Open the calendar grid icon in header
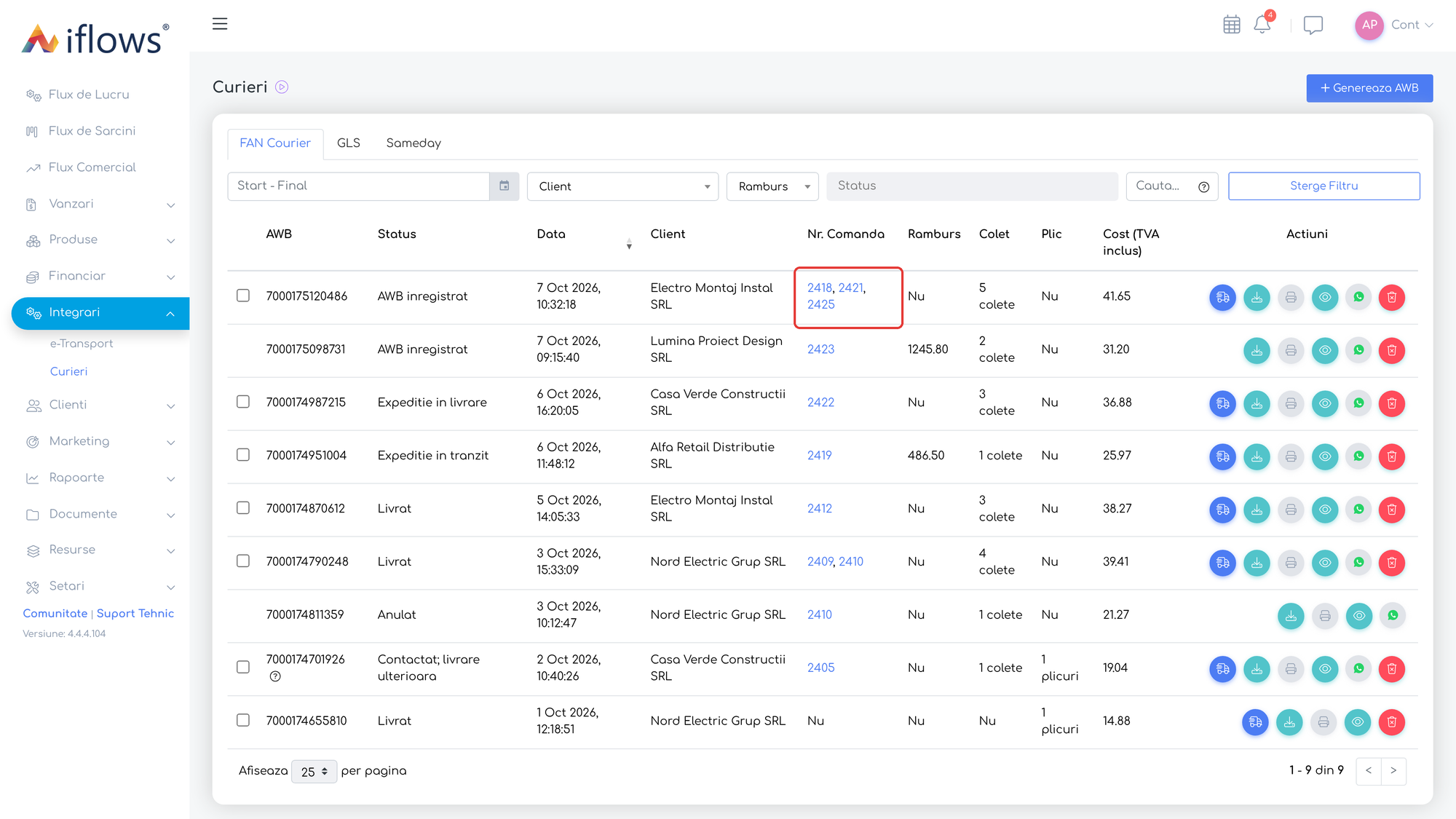Viewport: 1456px width, 819px height. (1231, 25)
